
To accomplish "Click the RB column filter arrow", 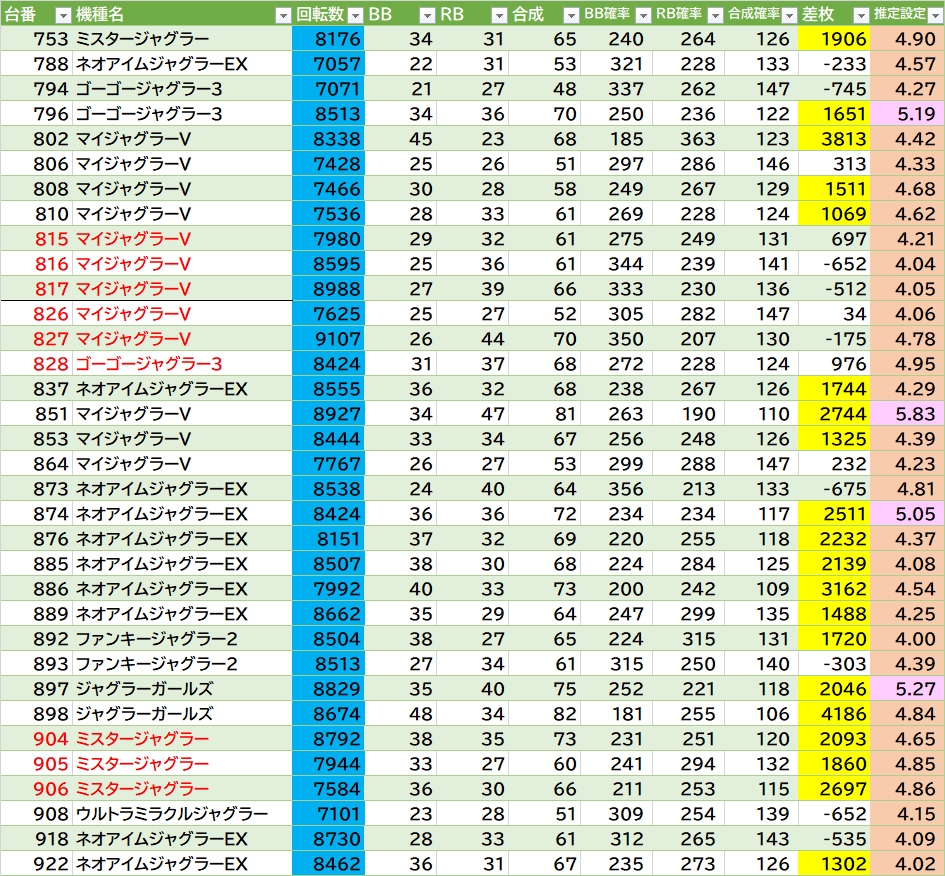I will pos(499,15).
